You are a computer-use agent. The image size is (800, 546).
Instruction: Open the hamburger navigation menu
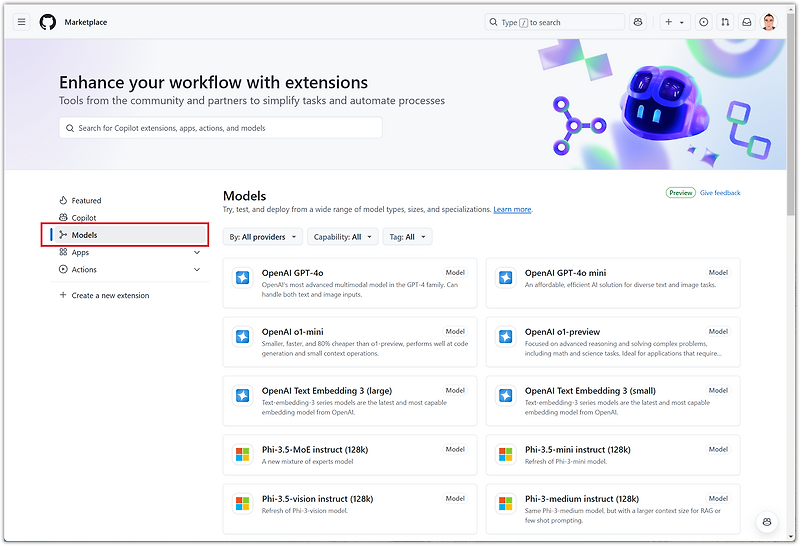(21, 22)
